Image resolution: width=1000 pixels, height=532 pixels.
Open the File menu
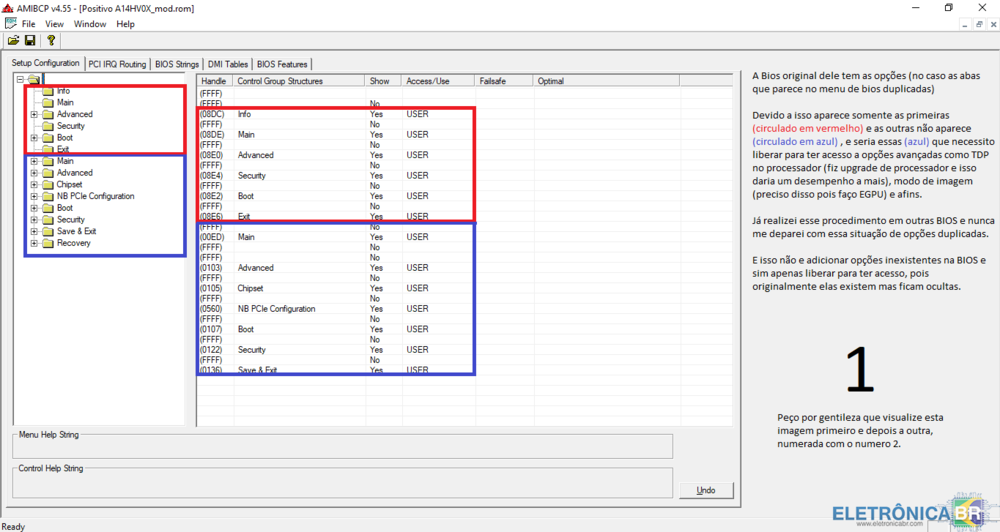[x=28, y=23]
